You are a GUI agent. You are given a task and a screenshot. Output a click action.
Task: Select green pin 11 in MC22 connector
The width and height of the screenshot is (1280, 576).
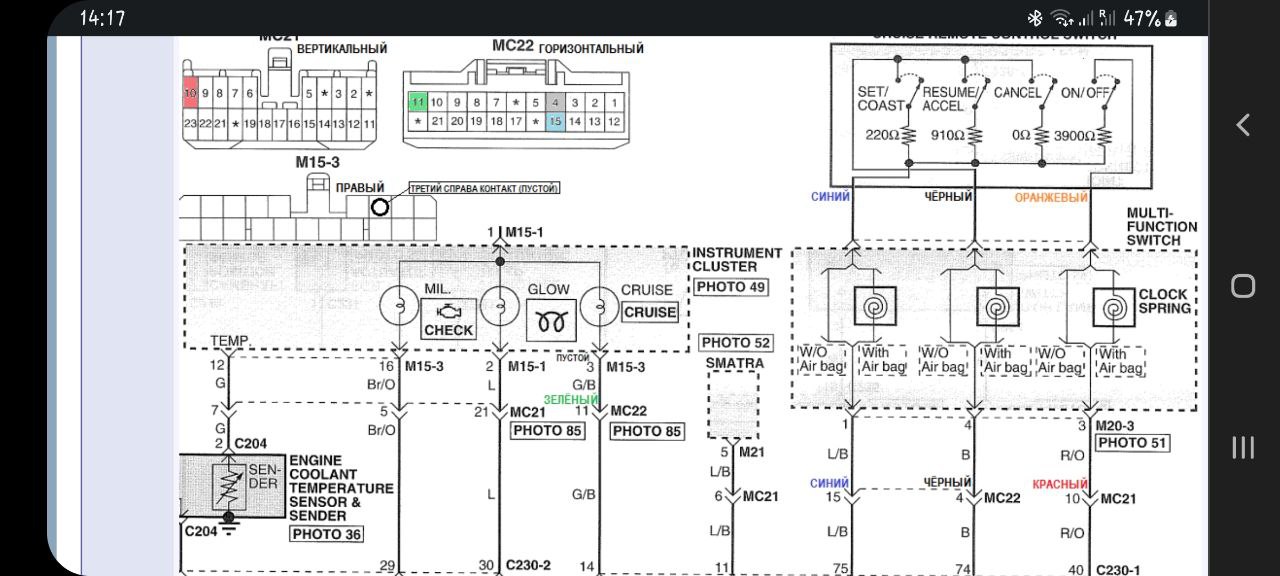pyautogui.click(x=418, y=102)
